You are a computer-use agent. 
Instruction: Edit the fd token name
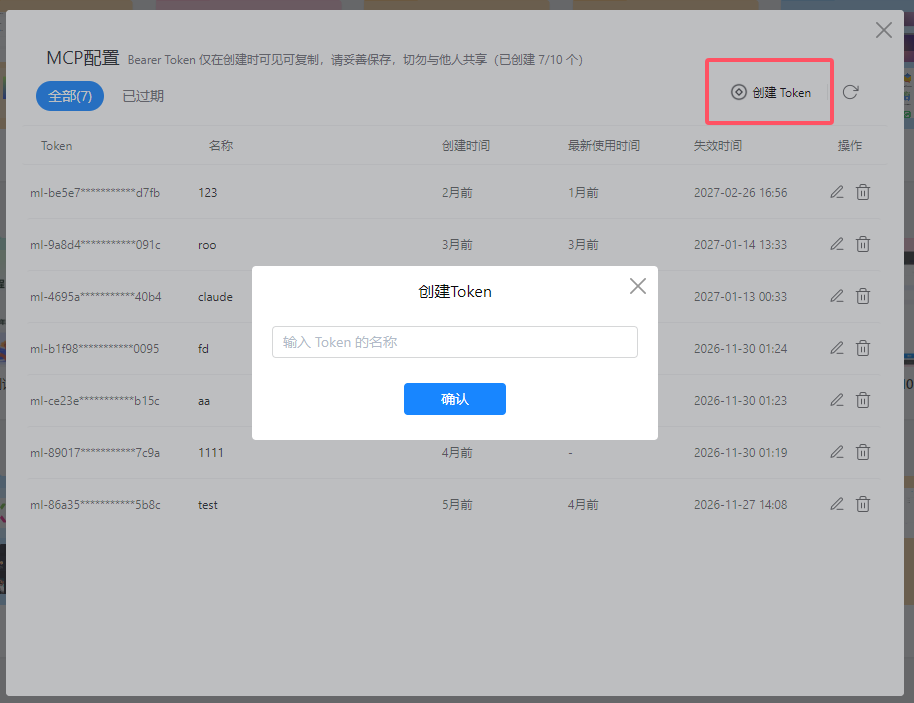[x=837, y=348]
